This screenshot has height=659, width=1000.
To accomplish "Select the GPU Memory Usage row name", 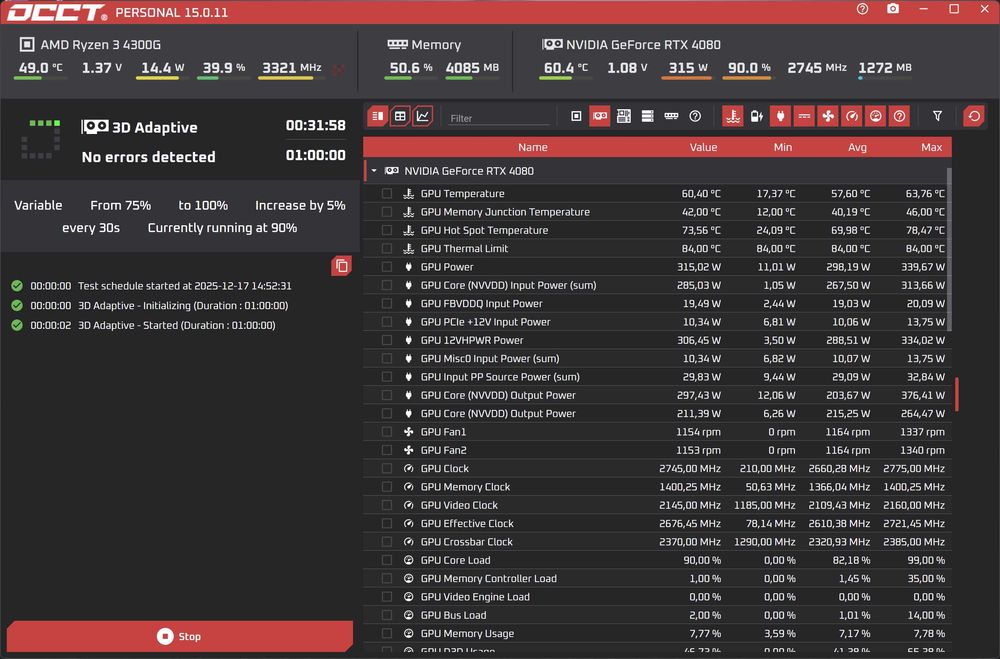I will point(467,633).
